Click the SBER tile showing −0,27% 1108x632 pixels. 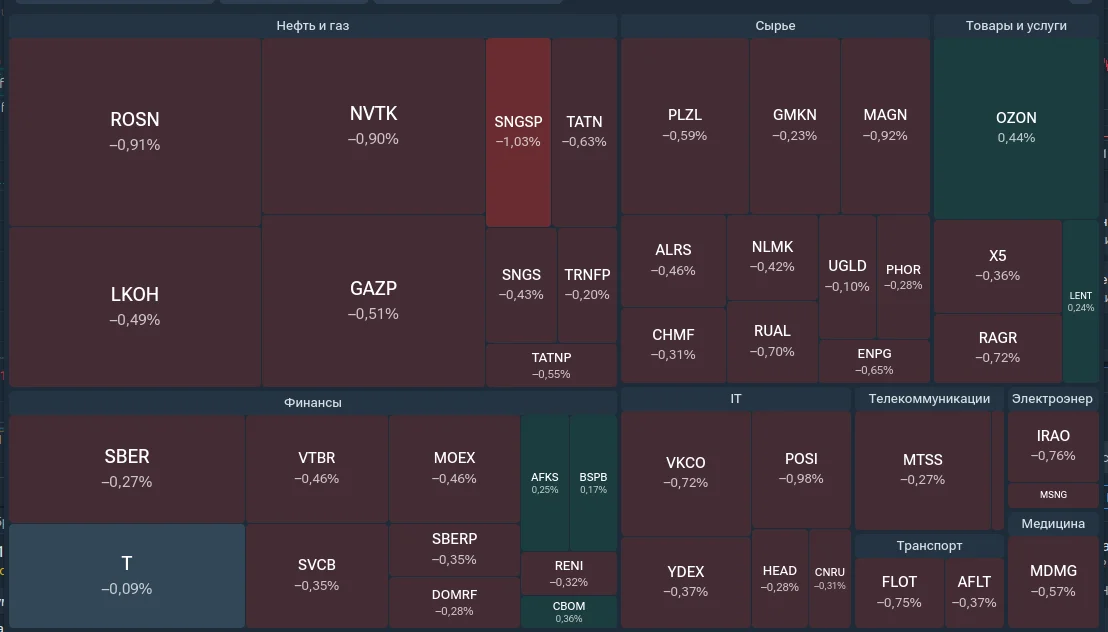pos(127,469)
